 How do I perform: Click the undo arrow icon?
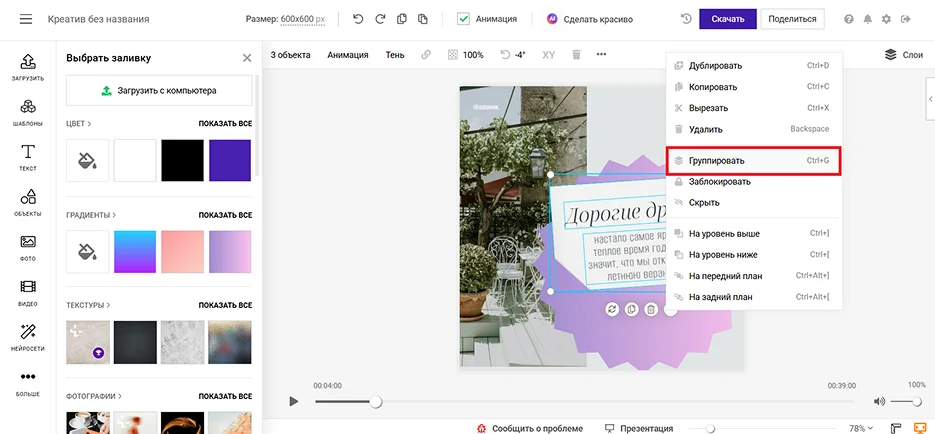[x=358, y=19]
